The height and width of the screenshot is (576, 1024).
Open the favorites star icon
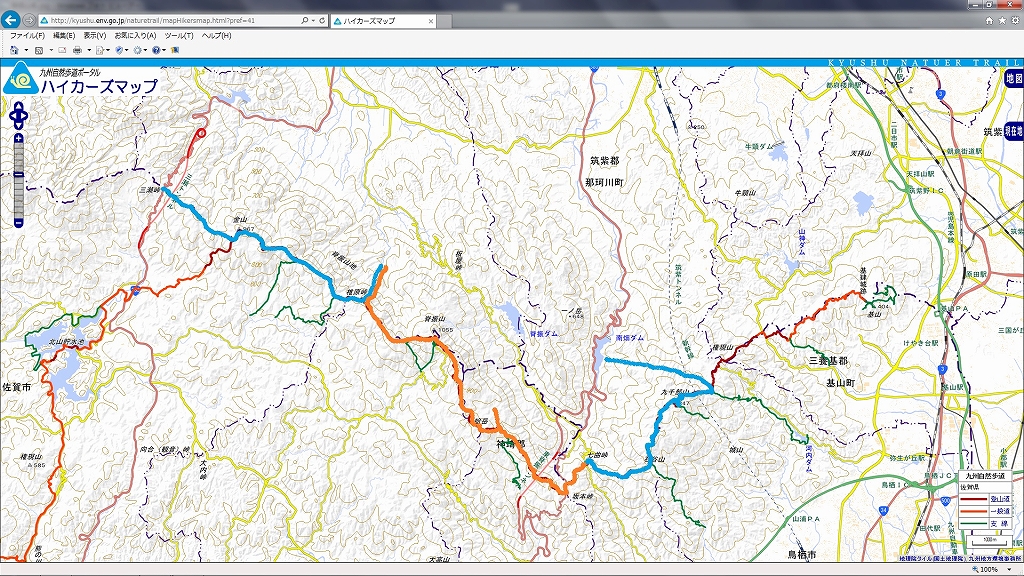1002,21
